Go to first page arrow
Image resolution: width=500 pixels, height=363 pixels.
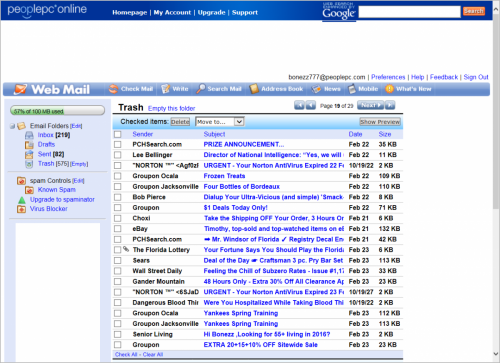pyautogui.click(x=299, y=105)
